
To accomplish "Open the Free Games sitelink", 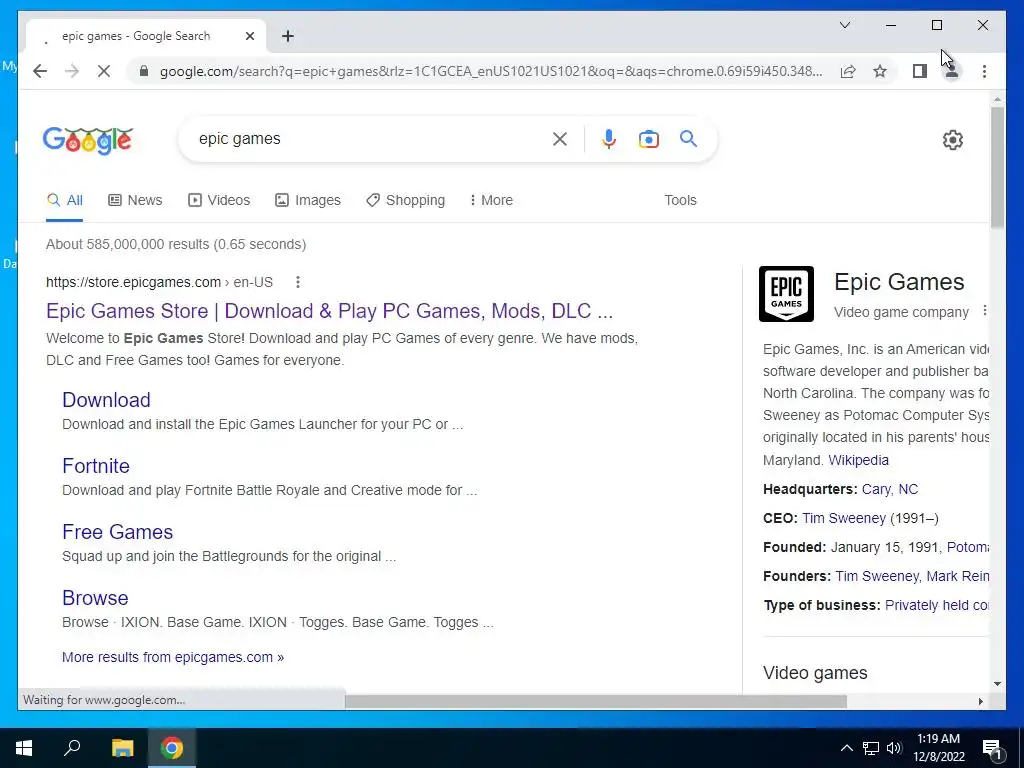I will pos(118,532).
